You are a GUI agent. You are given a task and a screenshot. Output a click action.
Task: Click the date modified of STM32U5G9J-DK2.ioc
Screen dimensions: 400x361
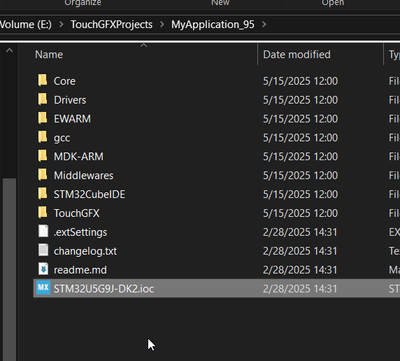click(300, 288)
